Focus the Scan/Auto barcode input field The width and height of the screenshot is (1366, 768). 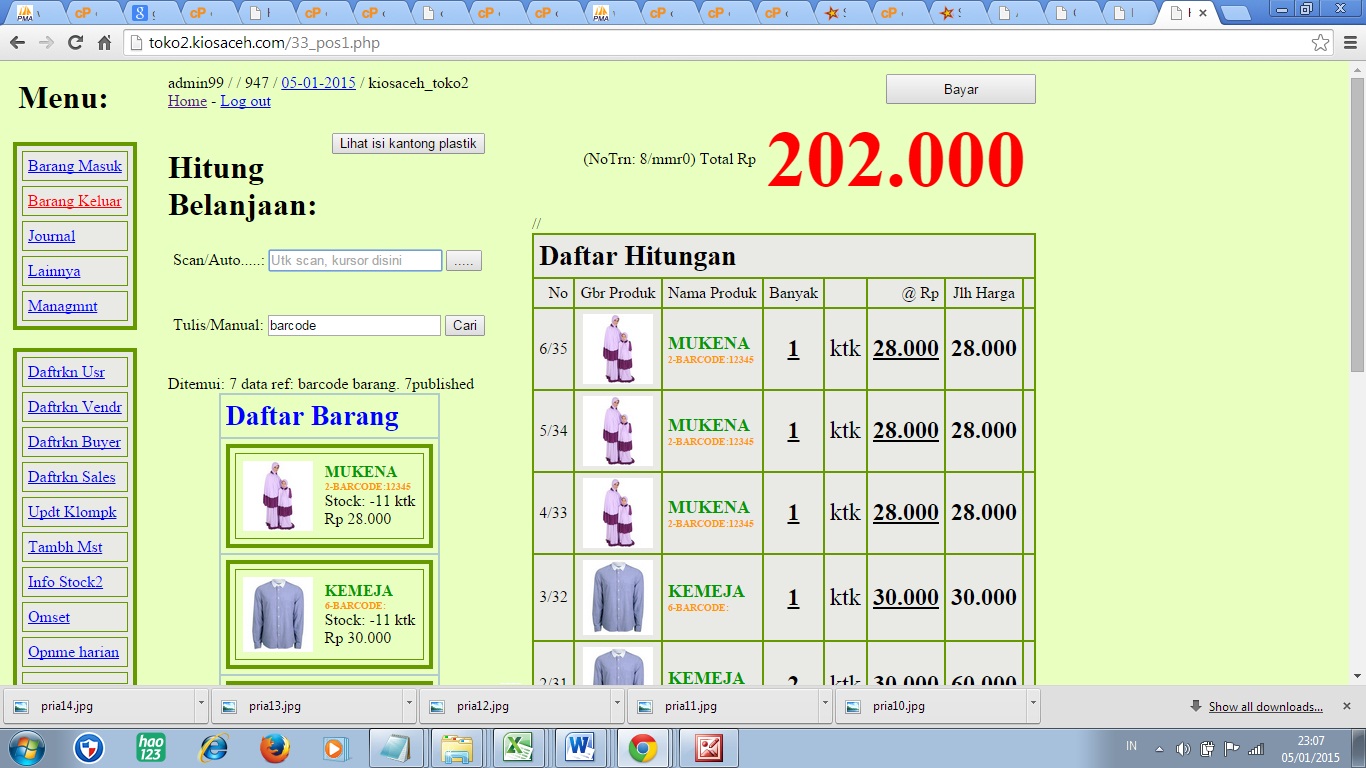tap(355, 260)
